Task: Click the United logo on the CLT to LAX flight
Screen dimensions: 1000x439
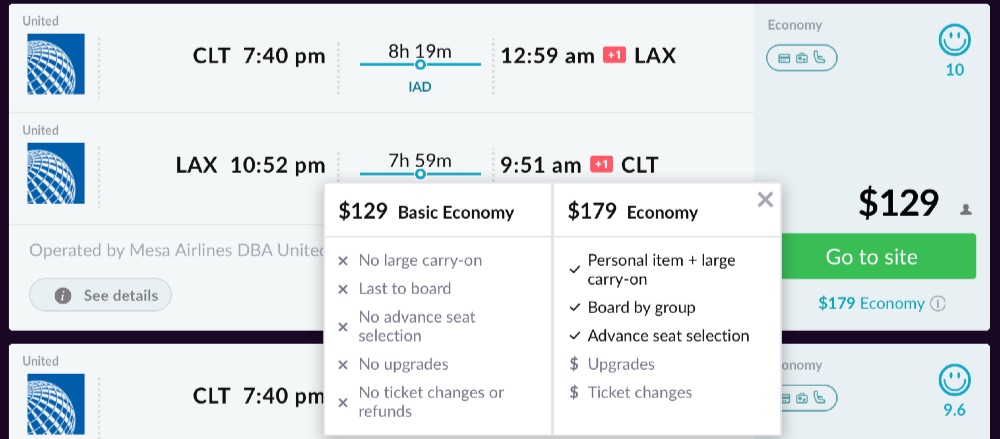Action: tap(56, 64)
